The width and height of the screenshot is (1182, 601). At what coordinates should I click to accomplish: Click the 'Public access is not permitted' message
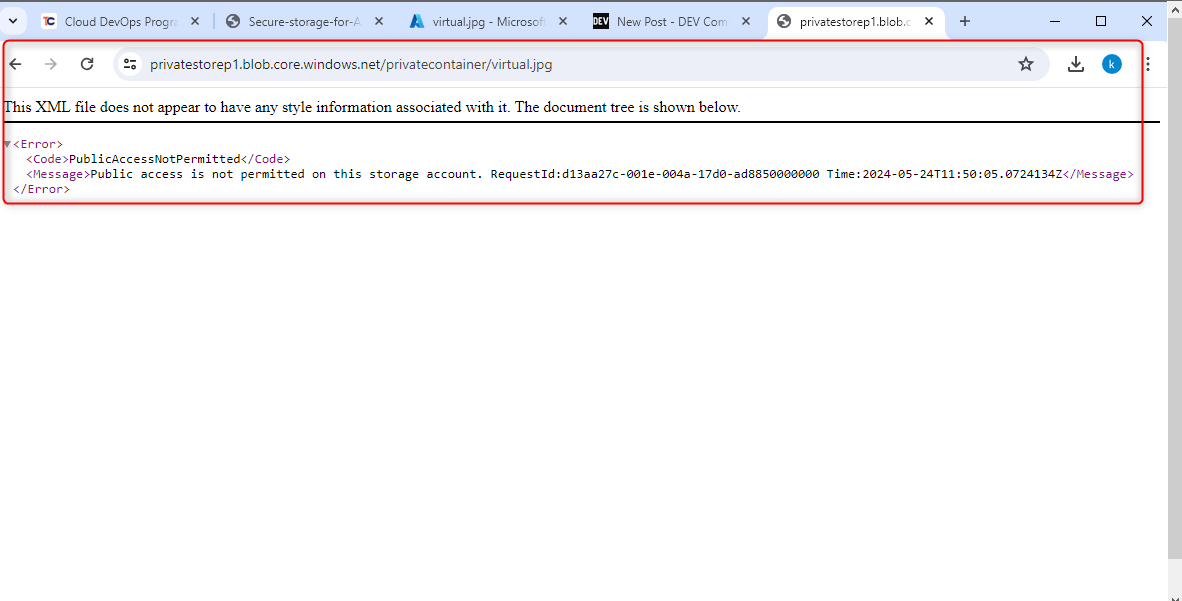pyautogui.click(x=286, y=174)
